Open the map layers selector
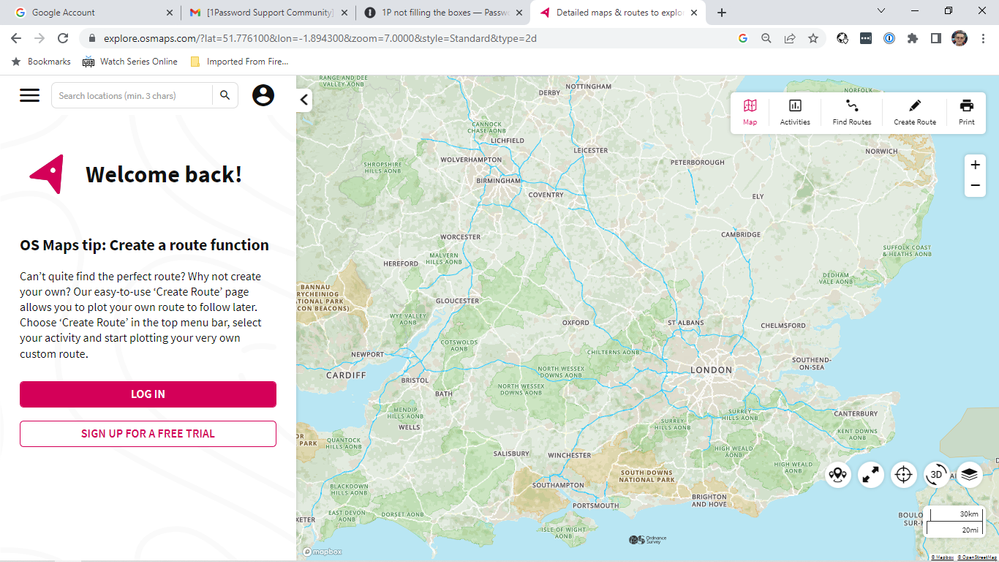Screen dimensions: 999x562 pos(969,474)
